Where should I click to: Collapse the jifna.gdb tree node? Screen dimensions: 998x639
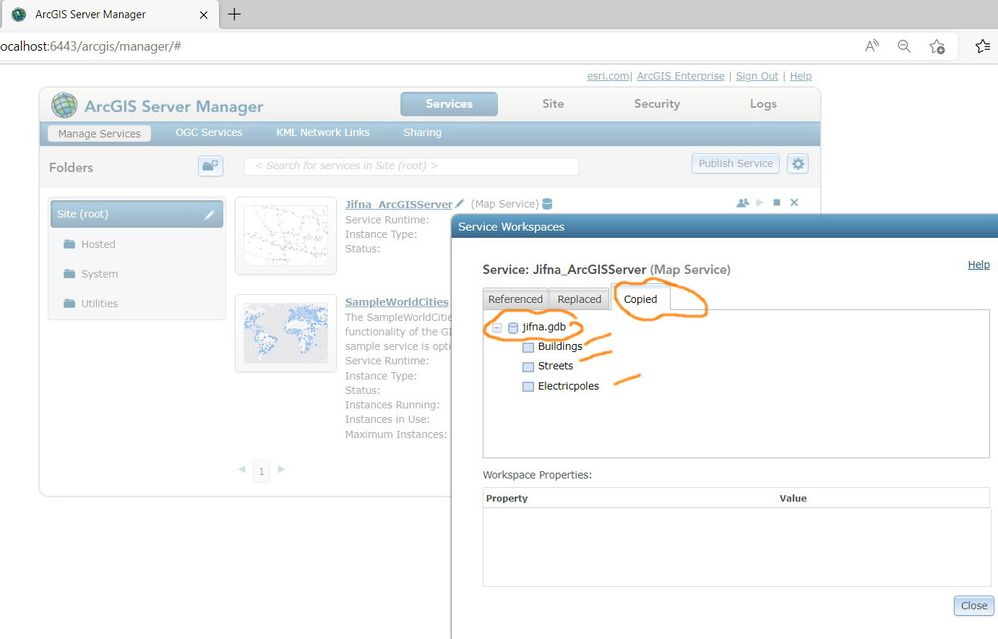click(x=496, y=328)
